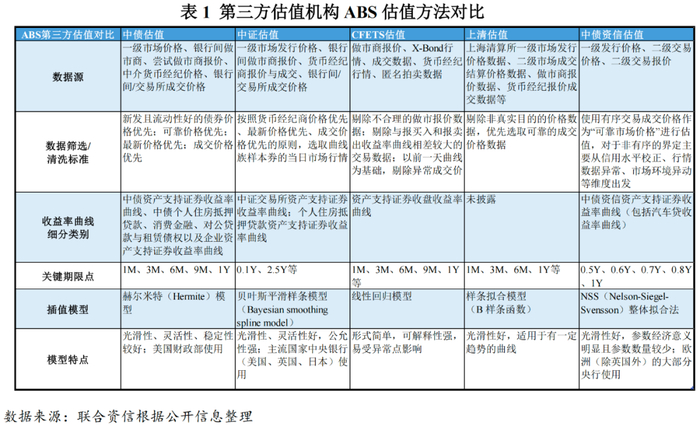700x426 pixels.
Task: Select cell 资产支持证券收盘收益率曲线
Action: click(x=407, y=227)
